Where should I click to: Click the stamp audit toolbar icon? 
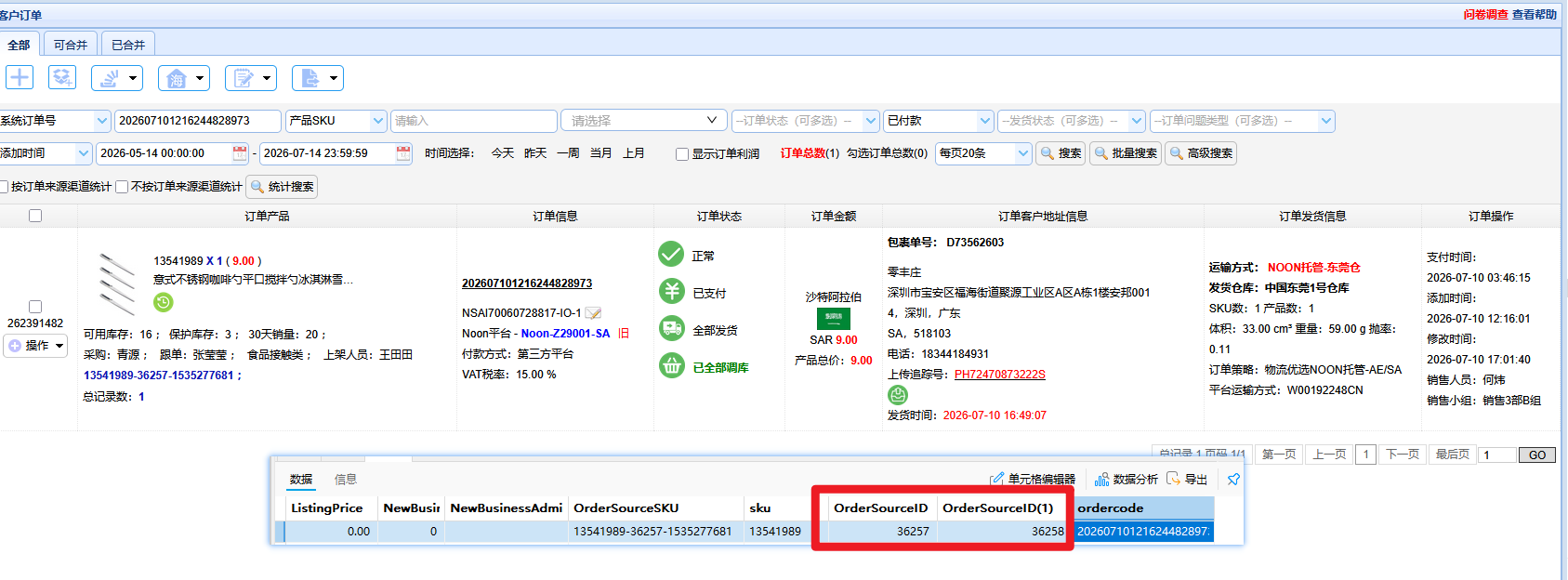pos(109,78)
